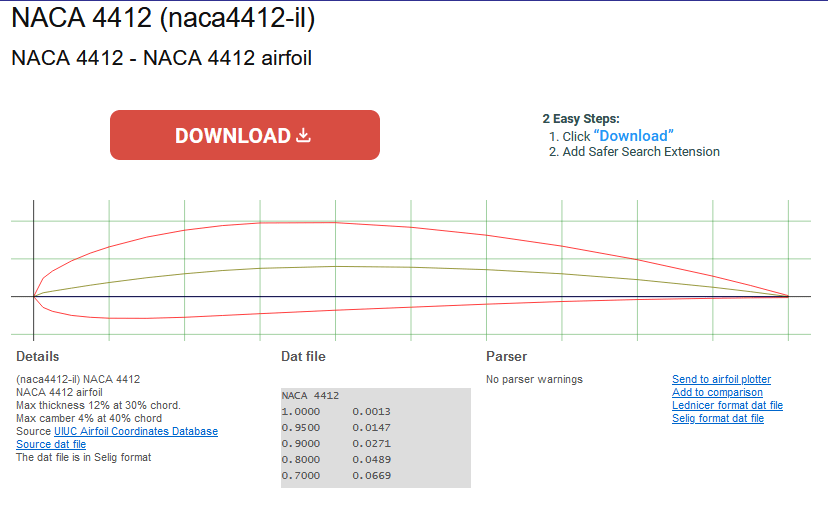Open the Lednicer format dat file link
The height and width of the screenshot is (507, 828).
tap(727, 406)
